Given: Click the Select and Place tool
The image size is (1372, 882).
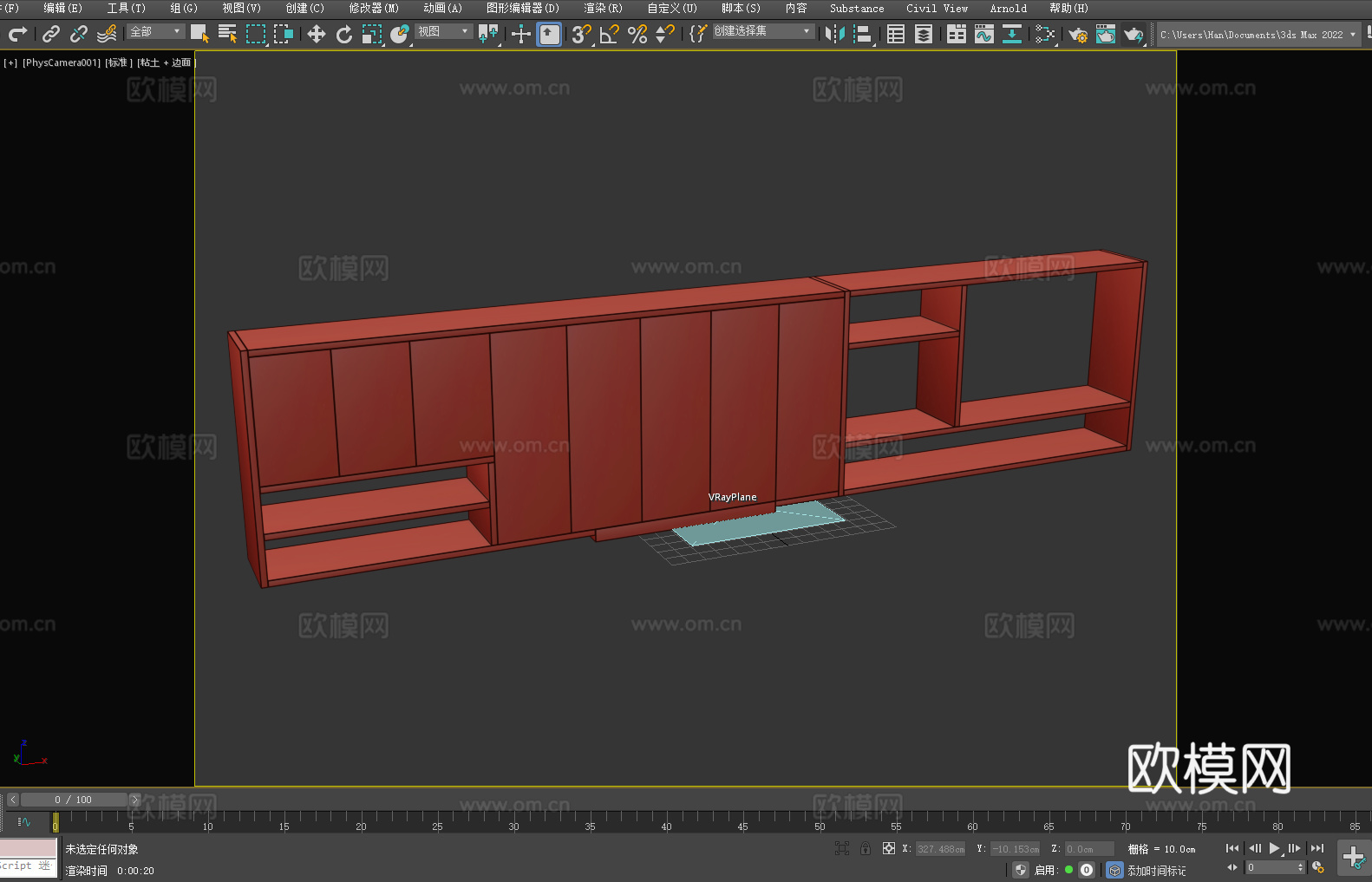Looking at the screenshot, I should (400, 34).
